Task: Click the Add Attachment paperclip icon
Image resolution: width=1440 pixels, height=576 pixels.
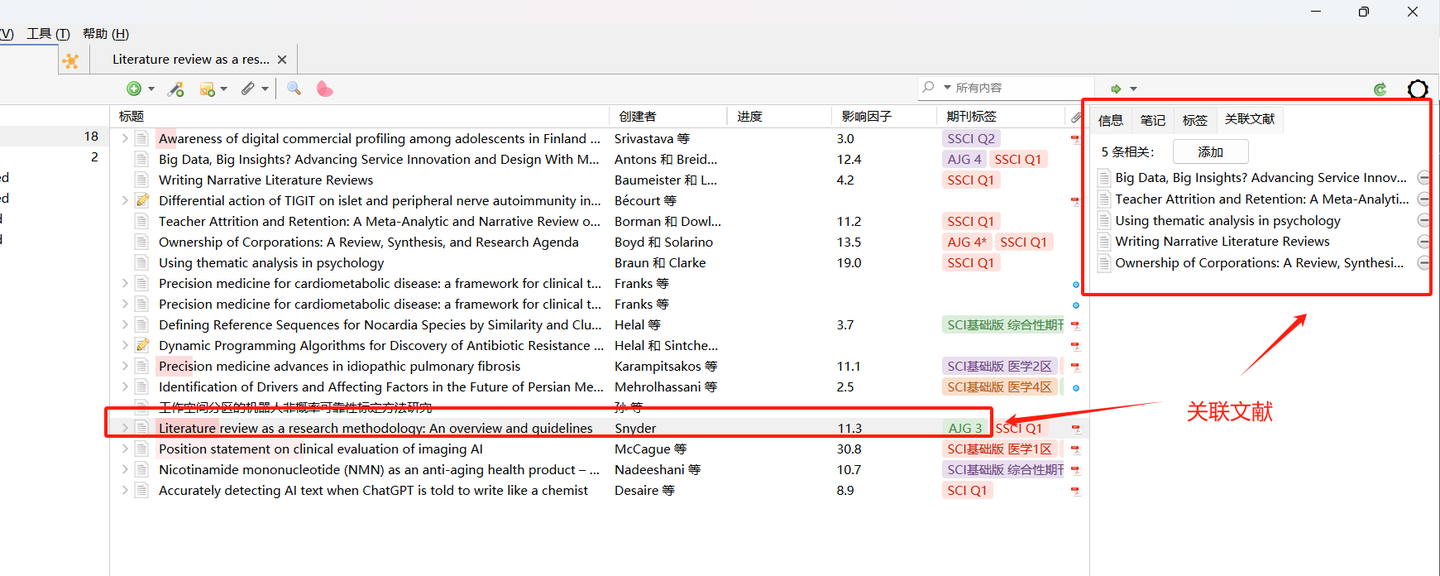Action: tap(248, 89)
